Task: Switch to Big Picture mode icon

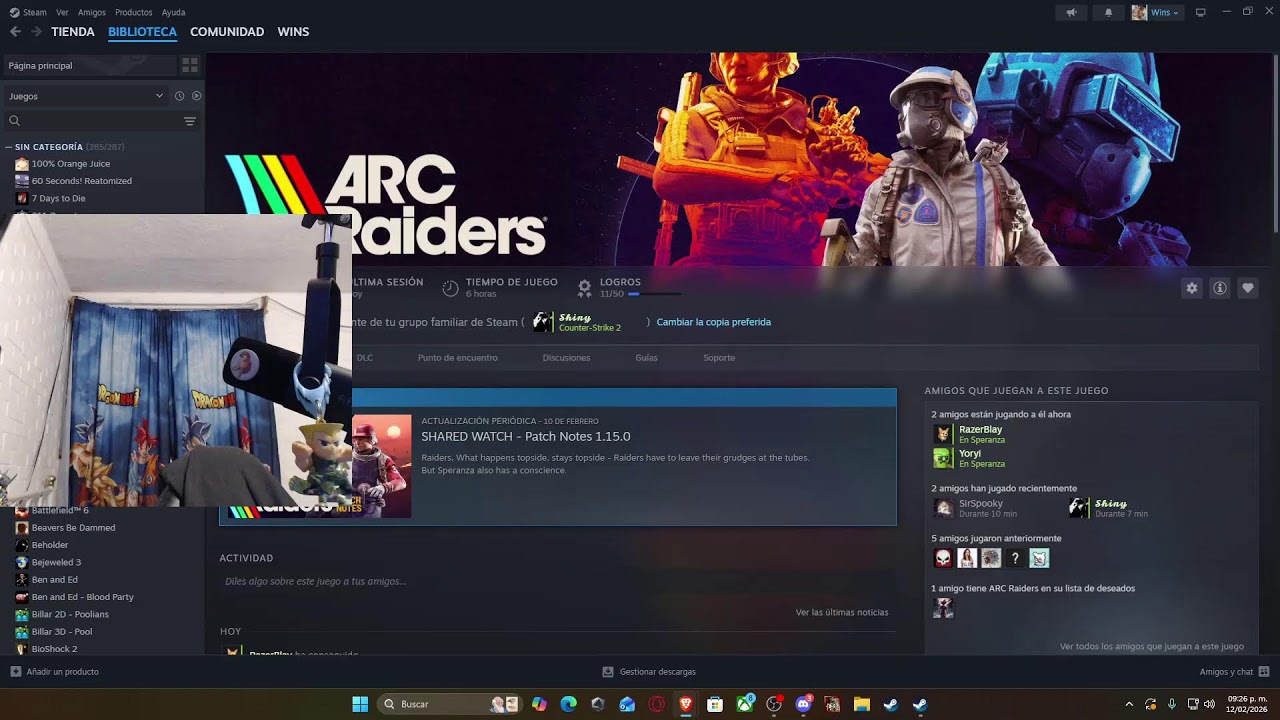Action: (1201, 12)
